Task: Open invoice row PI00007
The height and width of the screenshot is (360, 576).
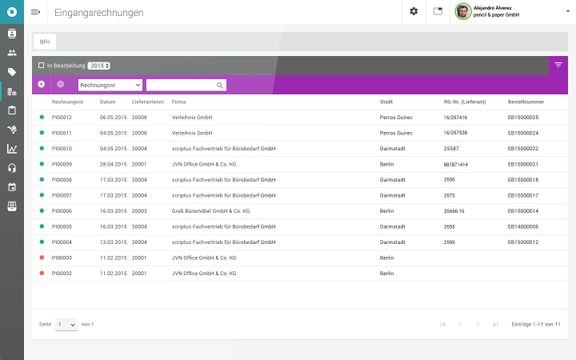Action: pyautogui.click(x=300, y=195)
